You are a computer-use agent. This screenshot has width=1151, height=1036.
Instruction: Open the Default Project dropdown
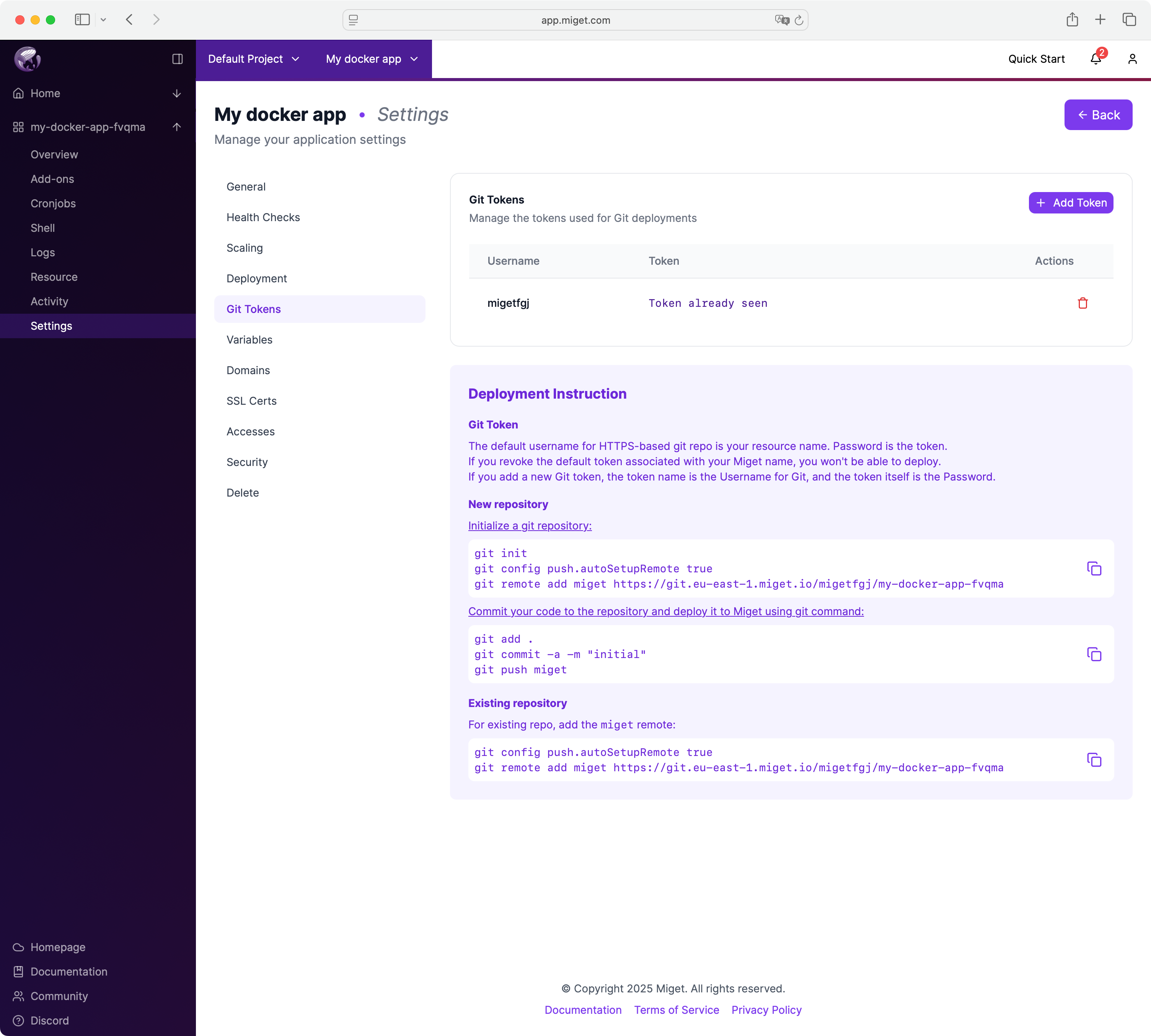point(253,59)
